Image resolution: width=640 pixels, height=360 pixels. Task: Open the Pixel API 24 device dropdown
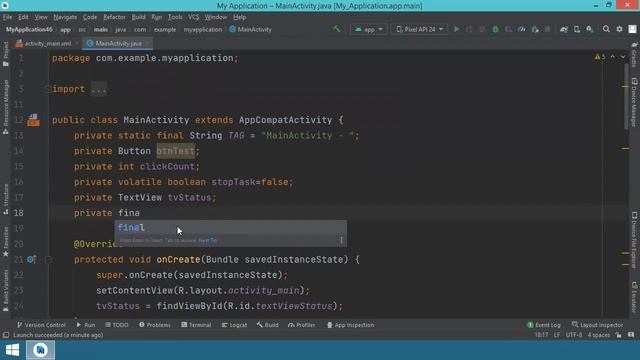click(420, 29)
